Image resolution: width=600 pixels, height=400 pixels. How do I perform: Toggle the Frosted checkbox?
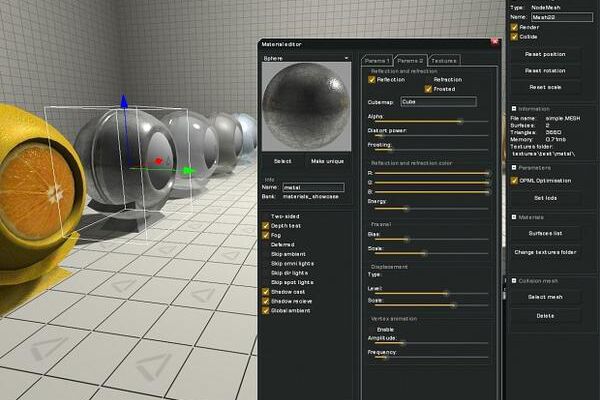tap(428, 89)
